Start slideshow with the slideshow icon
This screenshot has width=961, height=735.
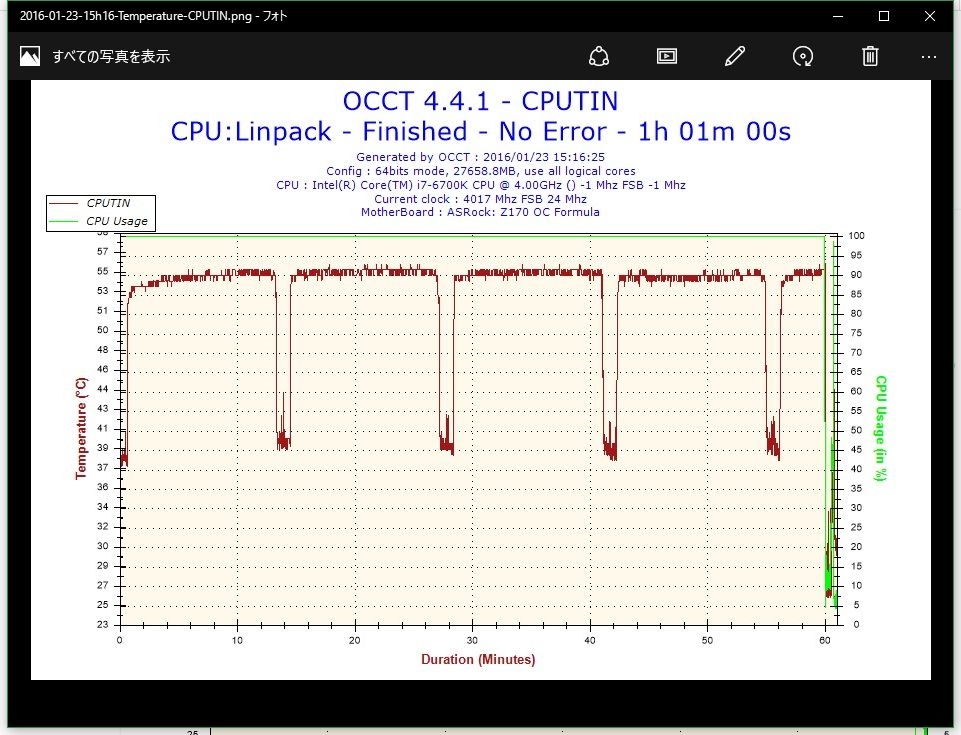click(667, 56)
